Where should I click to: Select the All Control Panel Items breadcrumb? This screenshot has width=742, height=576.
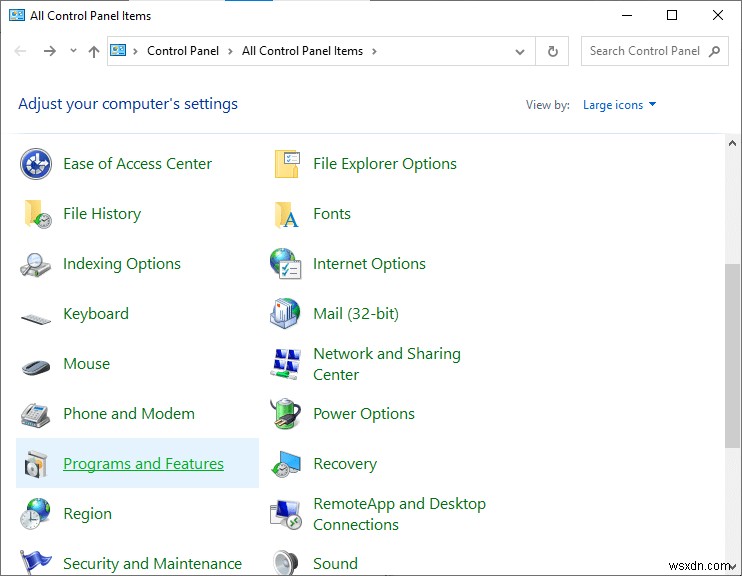tap(304, 51)
